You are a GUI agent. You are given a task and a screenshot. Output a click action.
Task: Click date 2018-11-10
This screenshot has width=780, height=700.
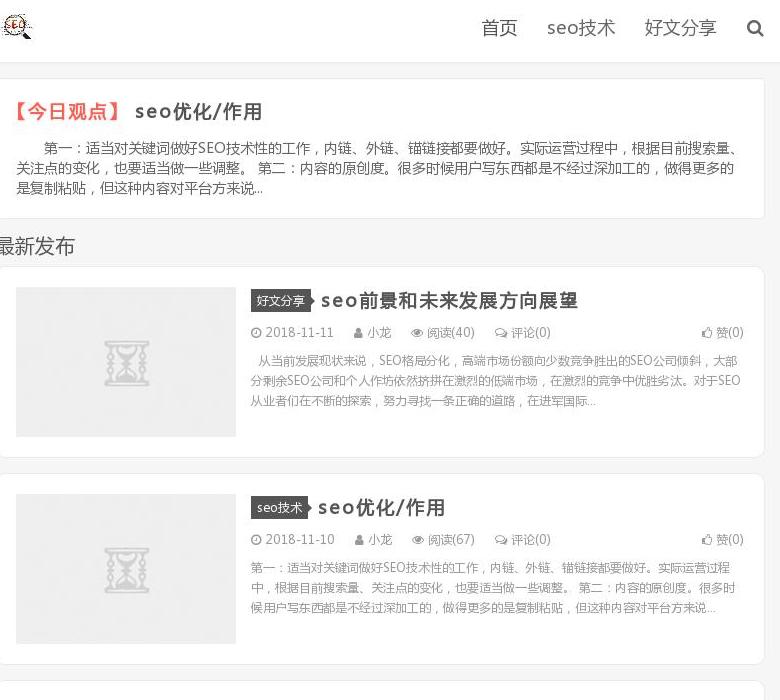click(300, 539)
